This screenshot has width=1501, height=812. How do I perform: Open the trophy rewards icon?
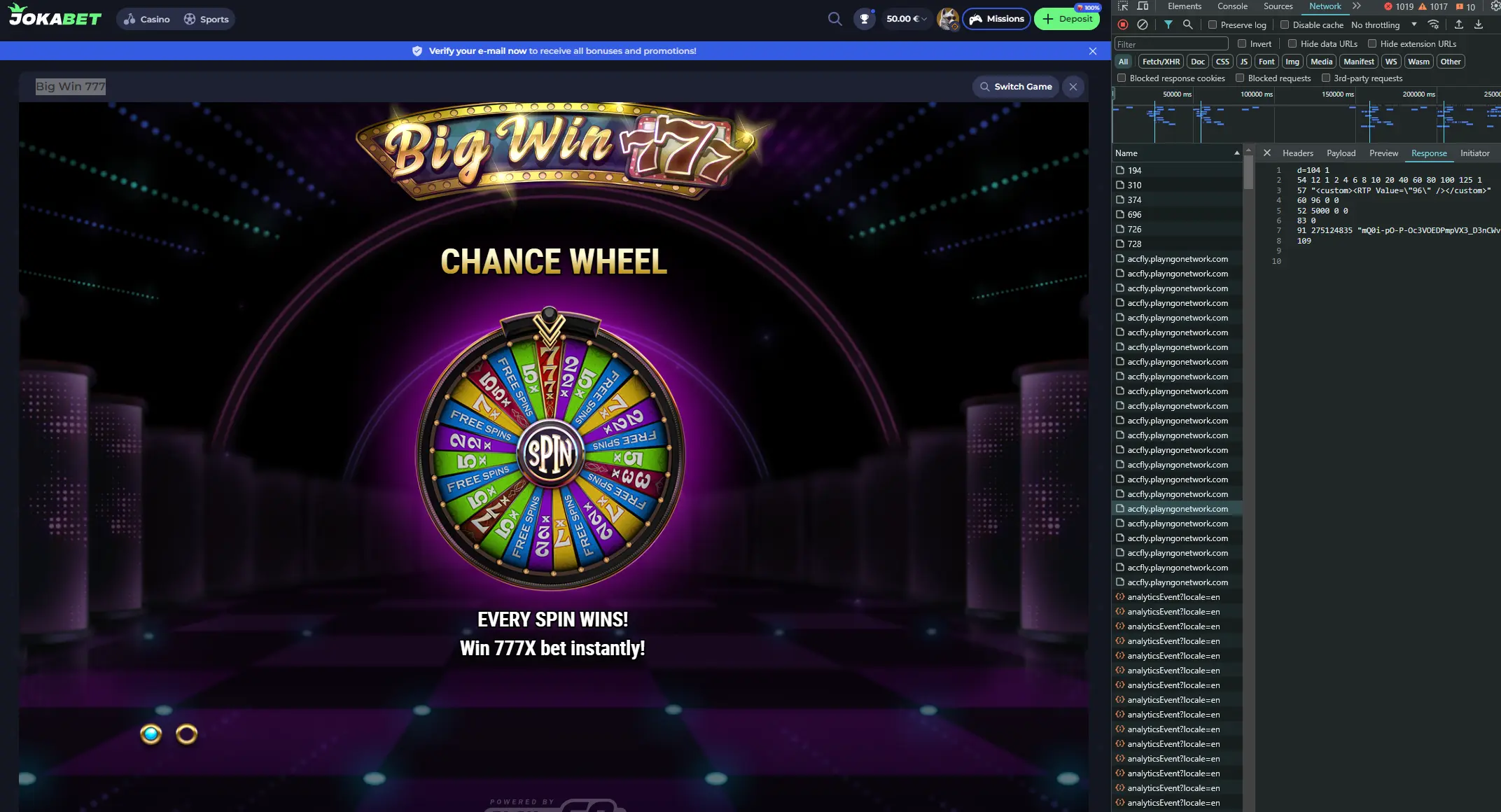pyautogui.click(x=865, y=19)
